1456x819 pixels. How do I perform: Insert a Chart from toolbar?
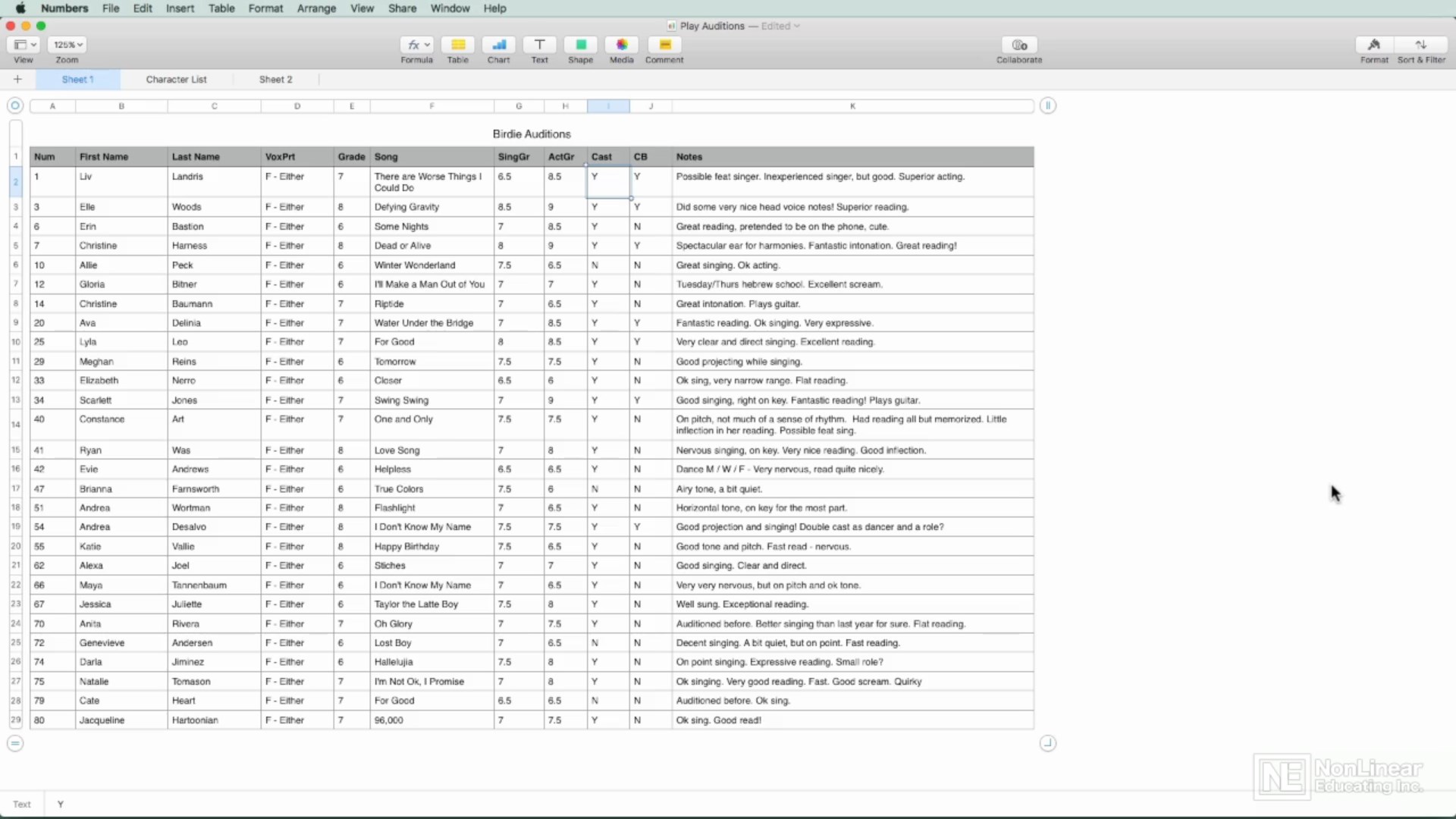point(498,45)
